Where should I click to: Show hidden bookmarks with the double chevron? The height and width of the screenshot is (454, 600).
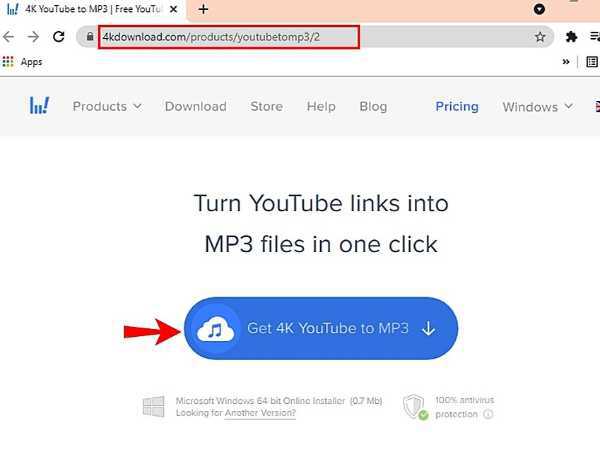coord(566,62)
